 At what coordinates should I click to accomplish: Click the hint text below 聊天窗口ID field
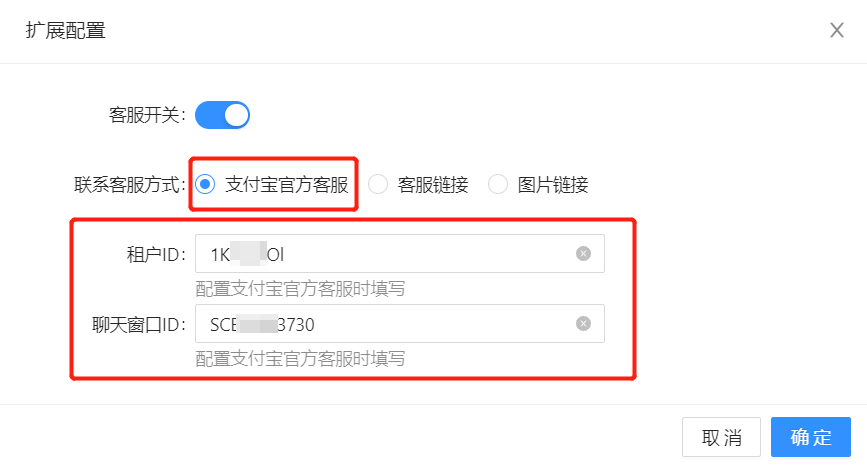[x=300, y=359]
